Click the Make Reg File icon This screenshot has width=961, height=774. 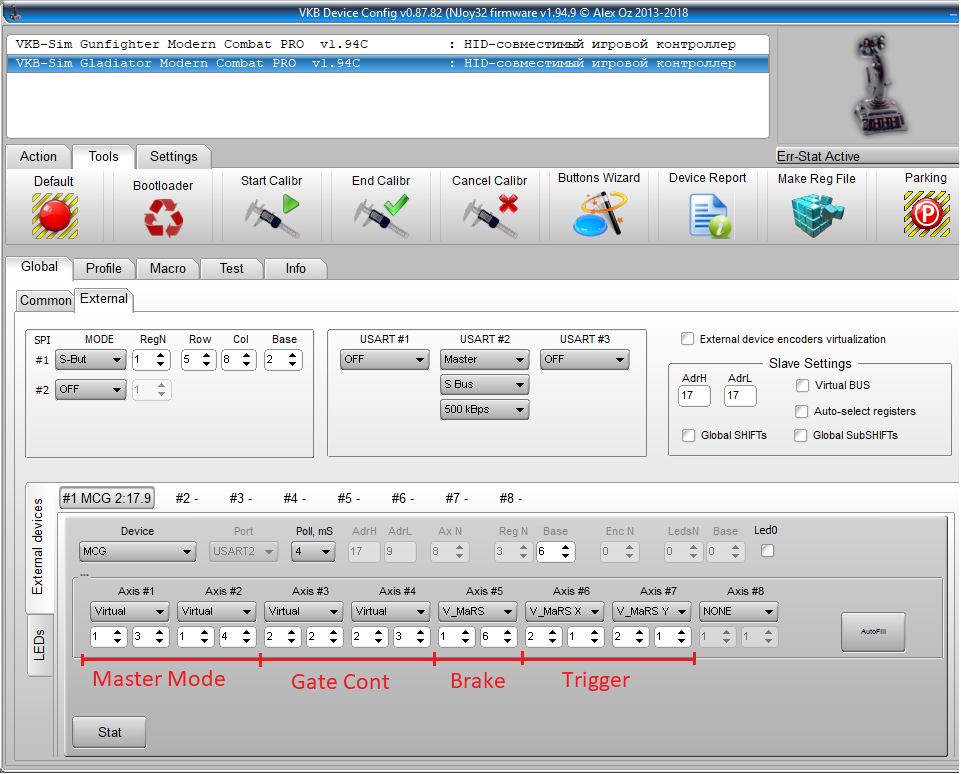click(817, 214)
